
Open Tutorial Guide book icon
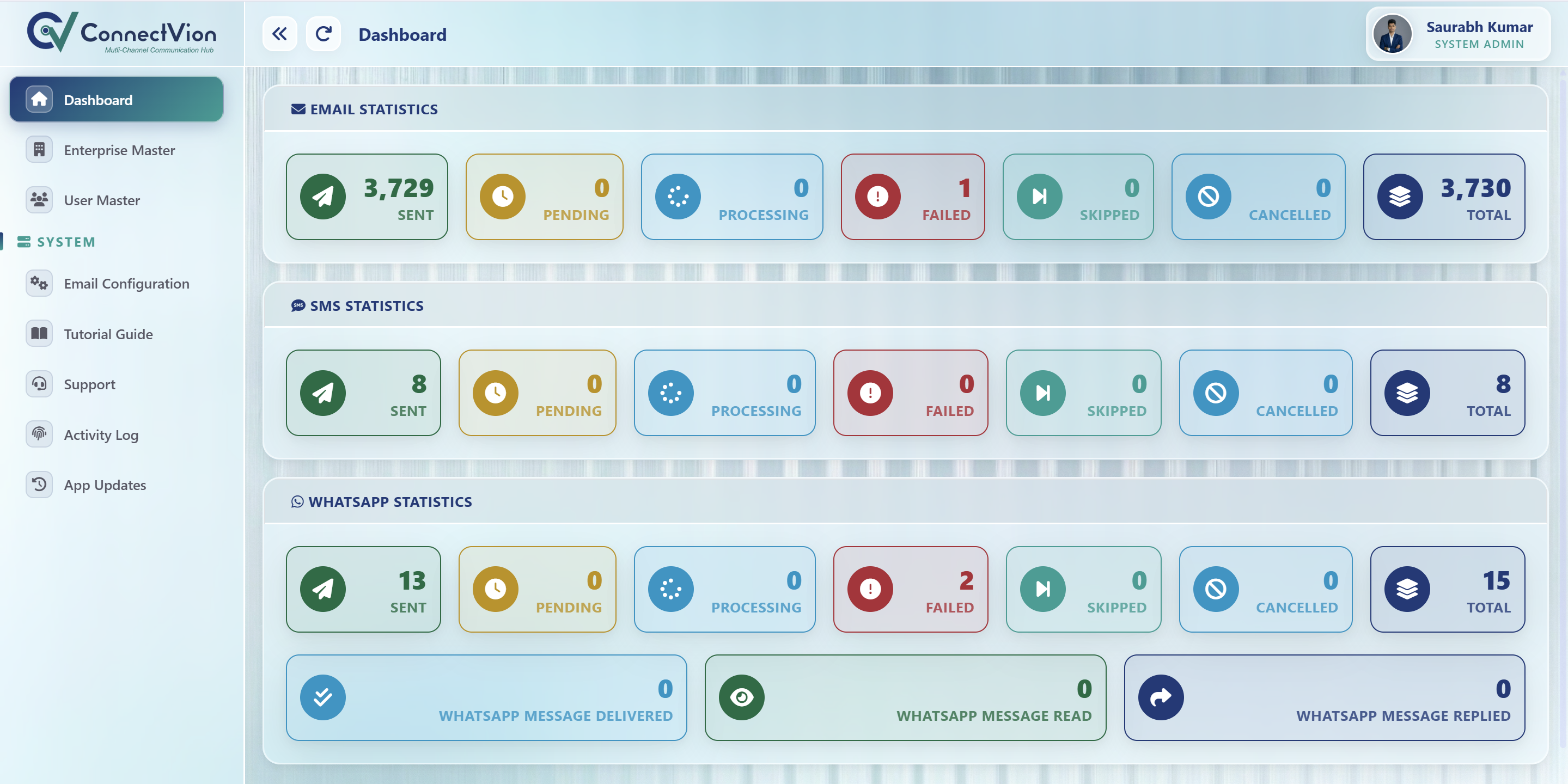coord(39,334)
